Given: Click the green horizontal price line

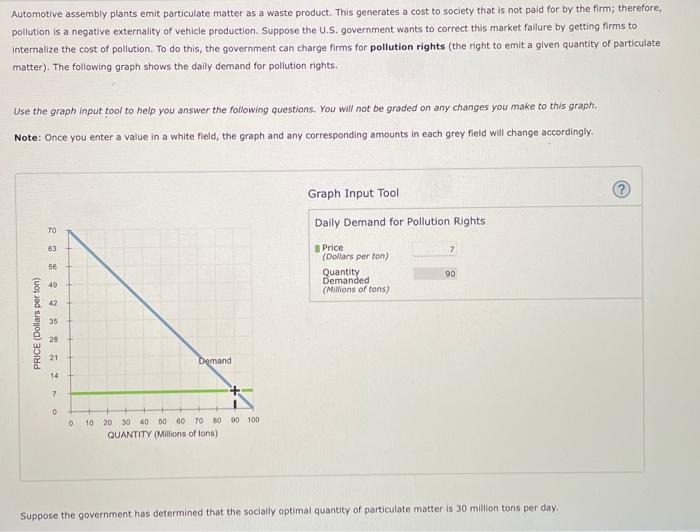Looking at the screenshot, I should [x=152, y=392].
